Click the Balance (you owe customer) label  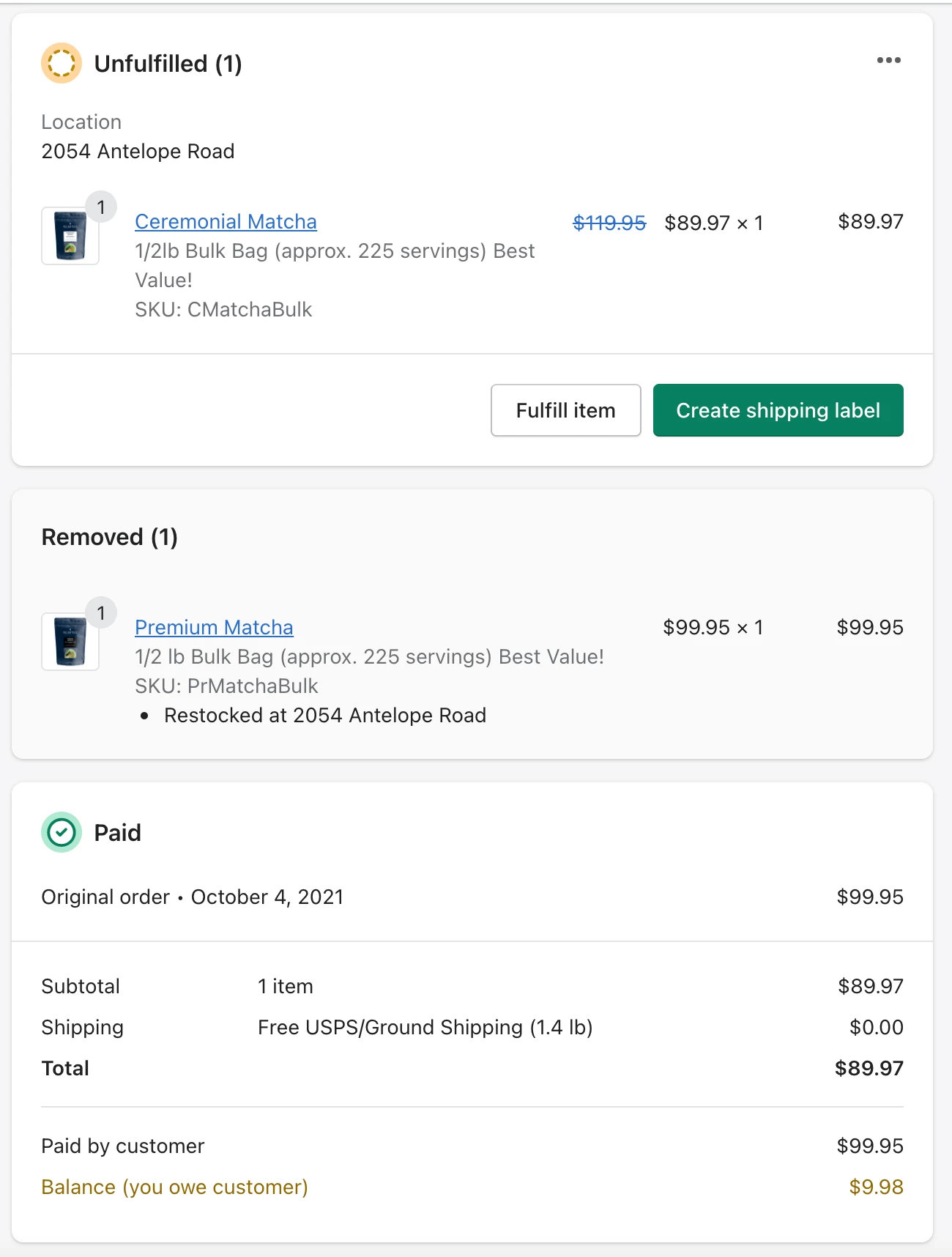[174, 1187]
